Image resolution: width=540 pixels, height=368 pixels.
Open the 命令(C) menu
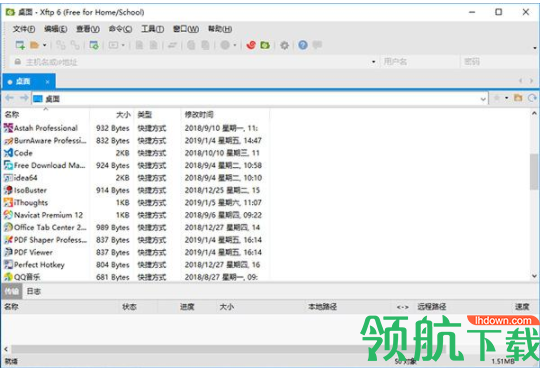(120, 29)
